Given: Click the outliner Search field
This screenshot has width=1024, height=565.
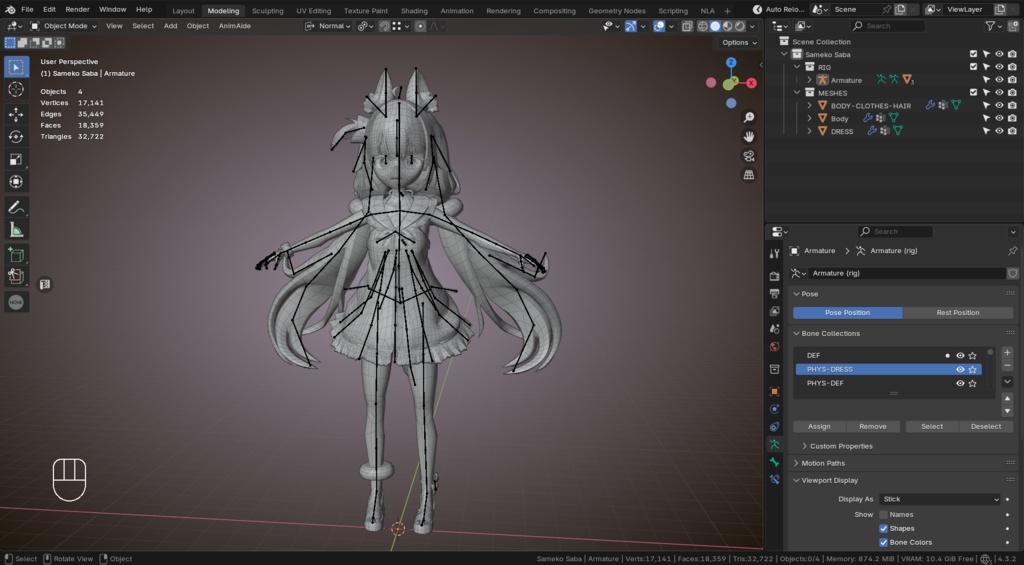Looking at the screenshot, I should (888, 26).
